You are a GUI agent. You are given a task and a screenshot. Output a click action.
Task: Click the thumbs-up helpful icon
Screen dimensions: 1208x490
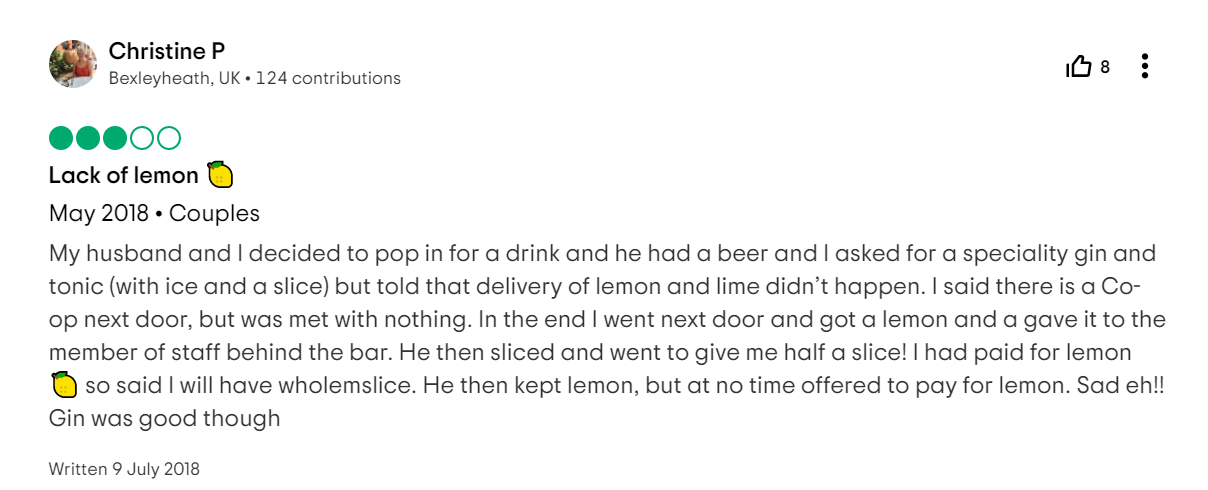pyautogui.click(x=1079, y=67)
